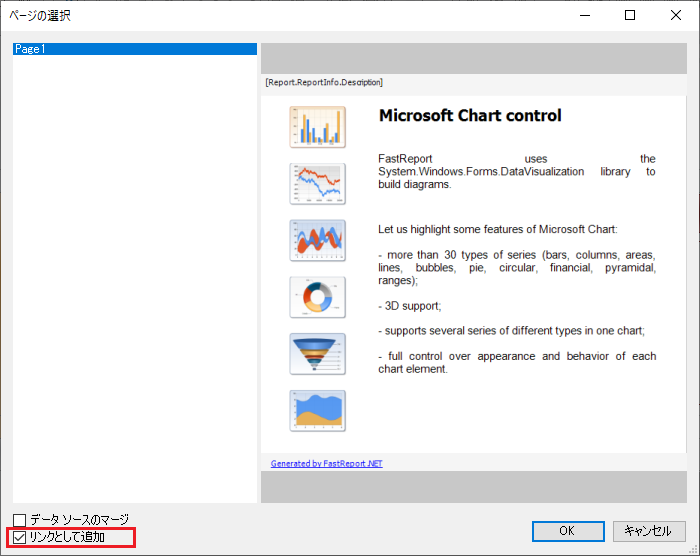Click the red and blue line chart icon
This screenshot has height=556, width=700.
(317, 184)
